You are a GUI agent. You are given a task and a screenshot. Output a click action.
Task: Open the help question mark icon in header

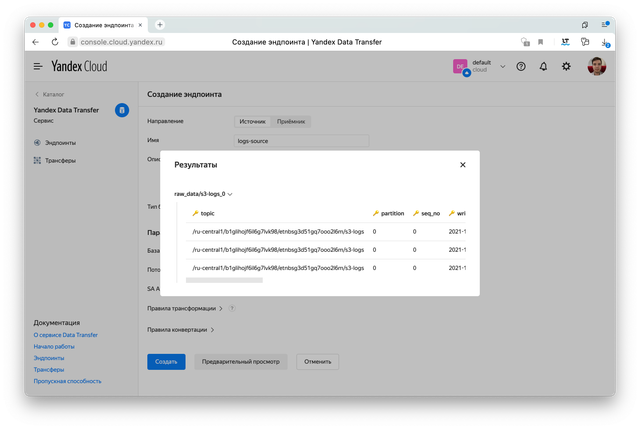521,66
